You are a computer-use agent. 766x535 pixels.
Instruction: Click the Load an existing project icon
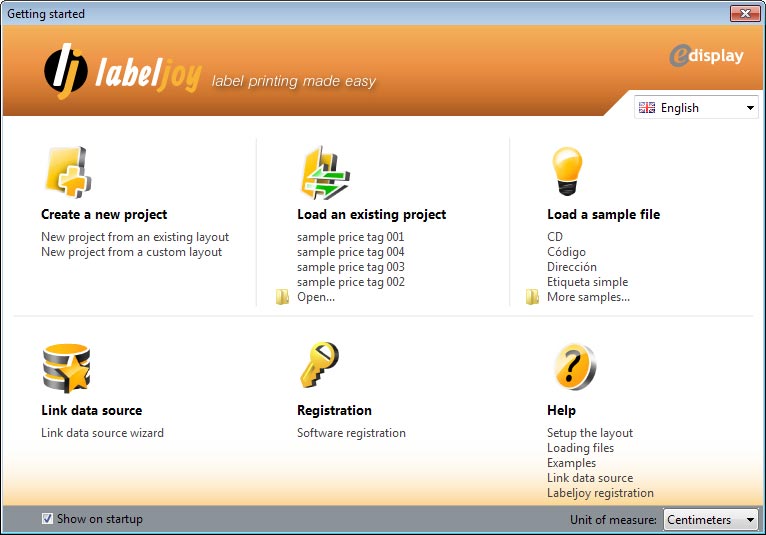click(325, 172)
